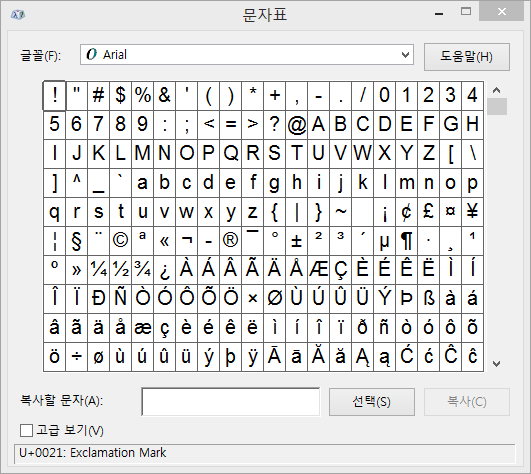Viewport: 531px width, 474px height.
Task: Select the lowercase ñ character
Action: click(x=384, y=328)
